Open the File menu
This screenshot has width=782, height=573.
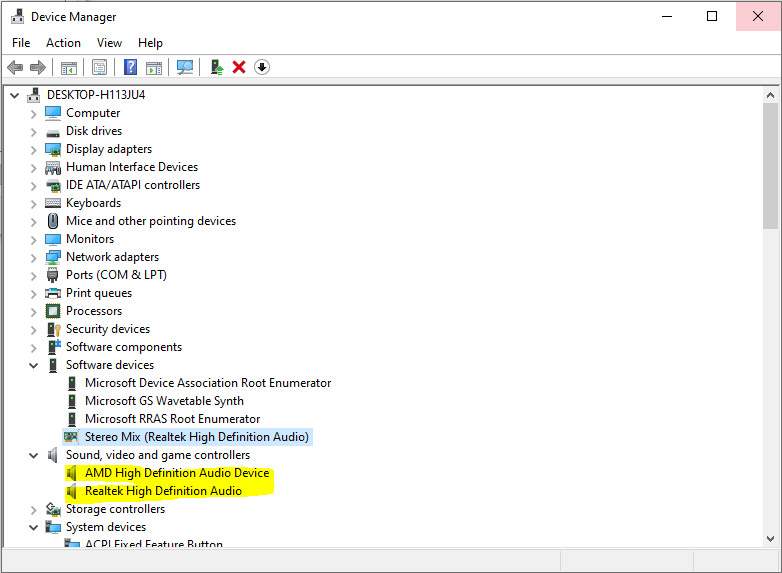point(21,43)
